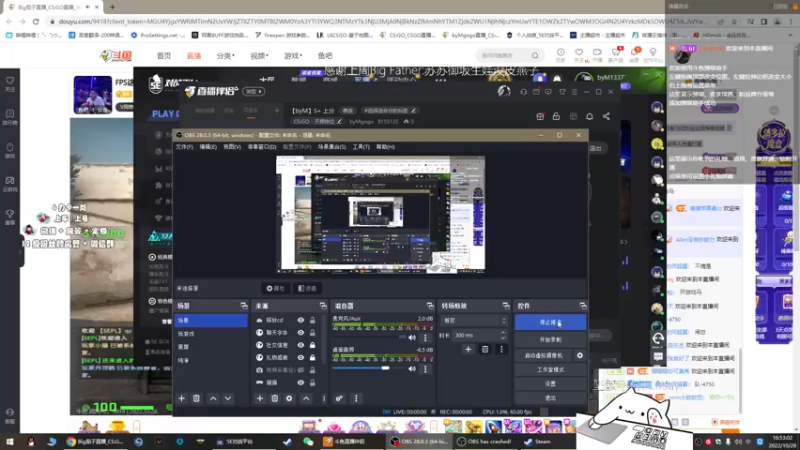Lock the 聊天字体 source
Image resolution: width=800 pixels, height=450 pixels.
(312, 333)
